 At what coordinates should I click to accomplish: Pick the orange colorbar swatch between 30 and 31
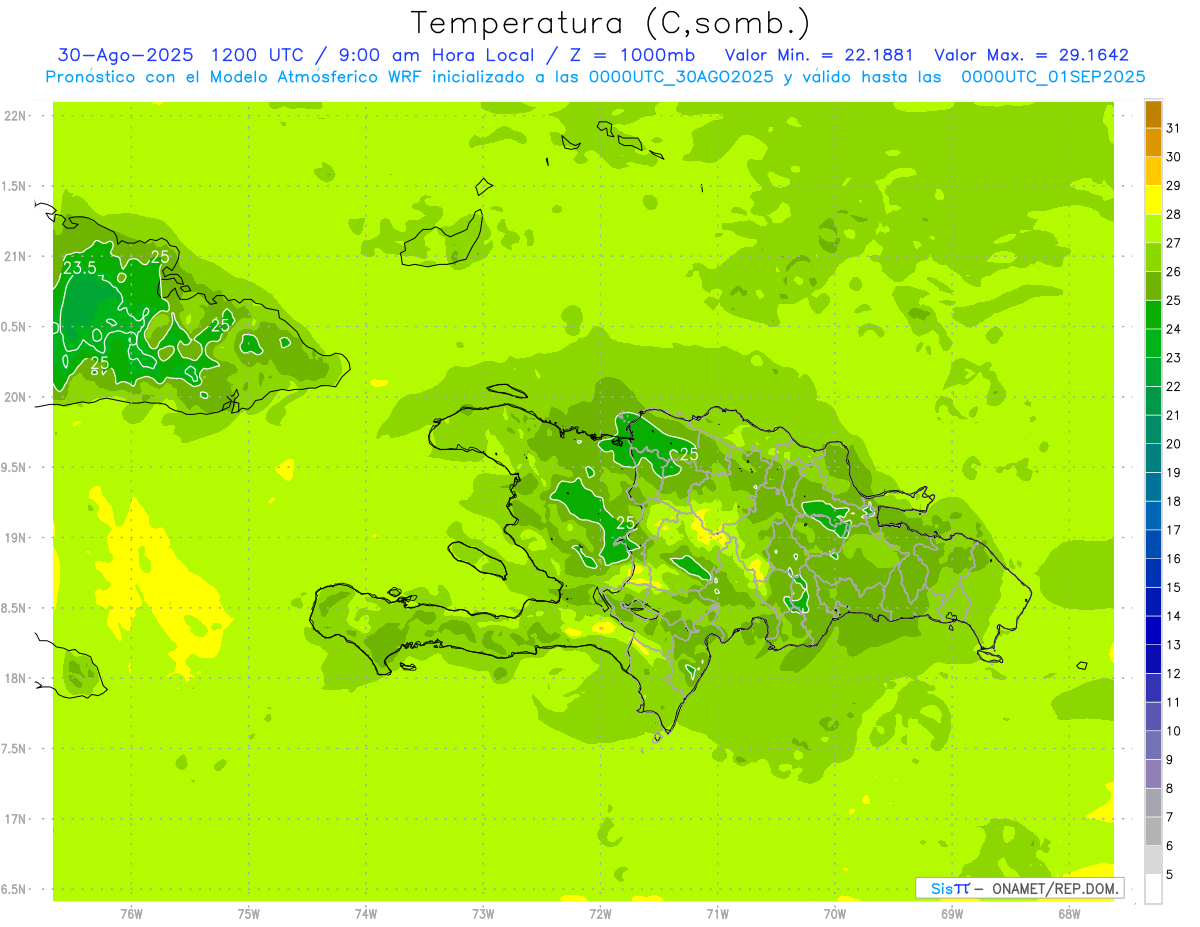(1153, 143)
